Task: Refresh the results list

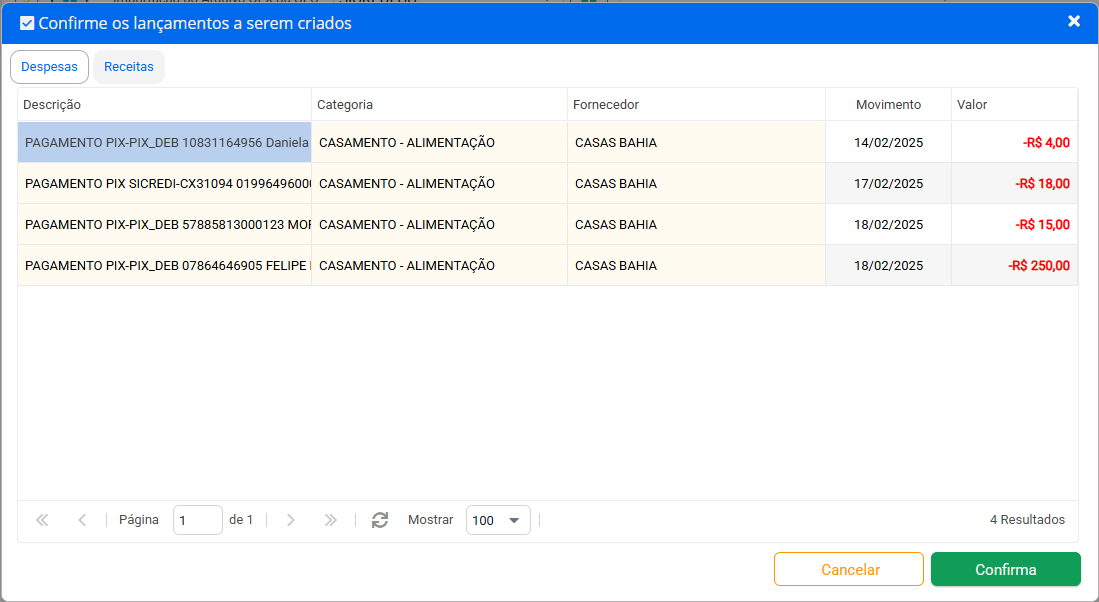Action: tap(380, 520)
